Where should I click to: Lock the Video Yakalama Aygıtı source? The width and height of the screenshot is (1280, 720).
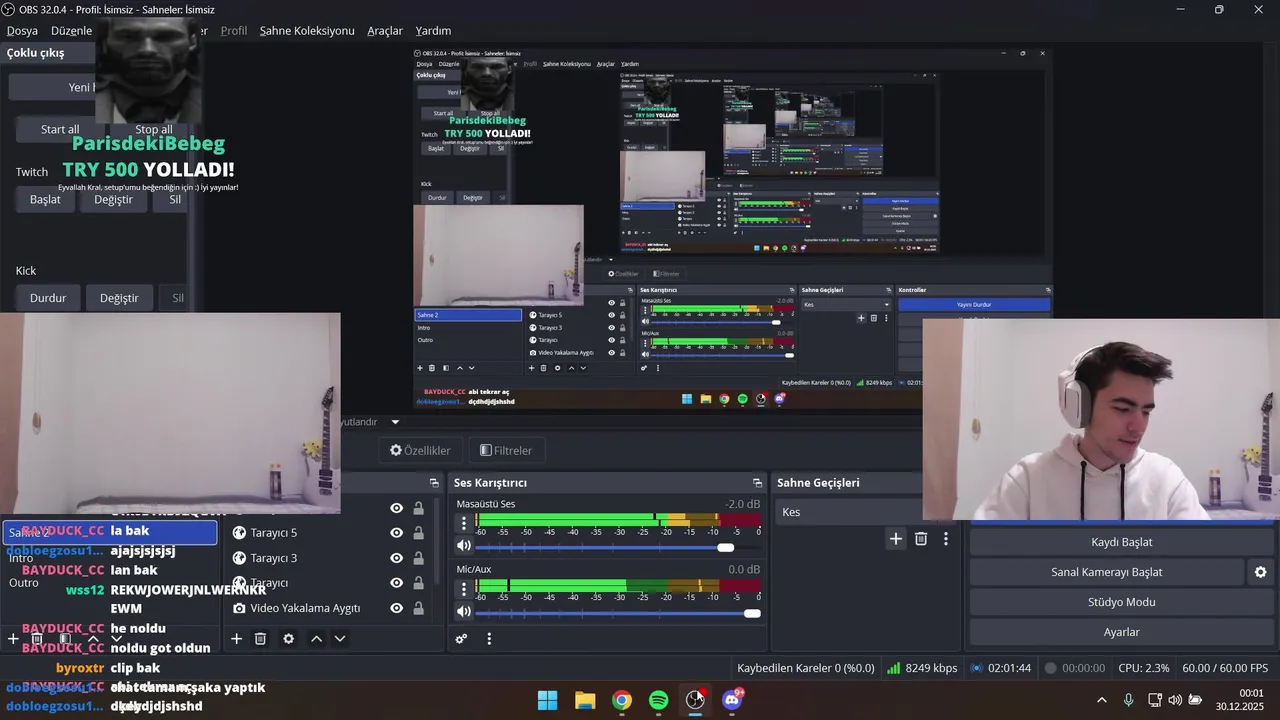(418, 608)
